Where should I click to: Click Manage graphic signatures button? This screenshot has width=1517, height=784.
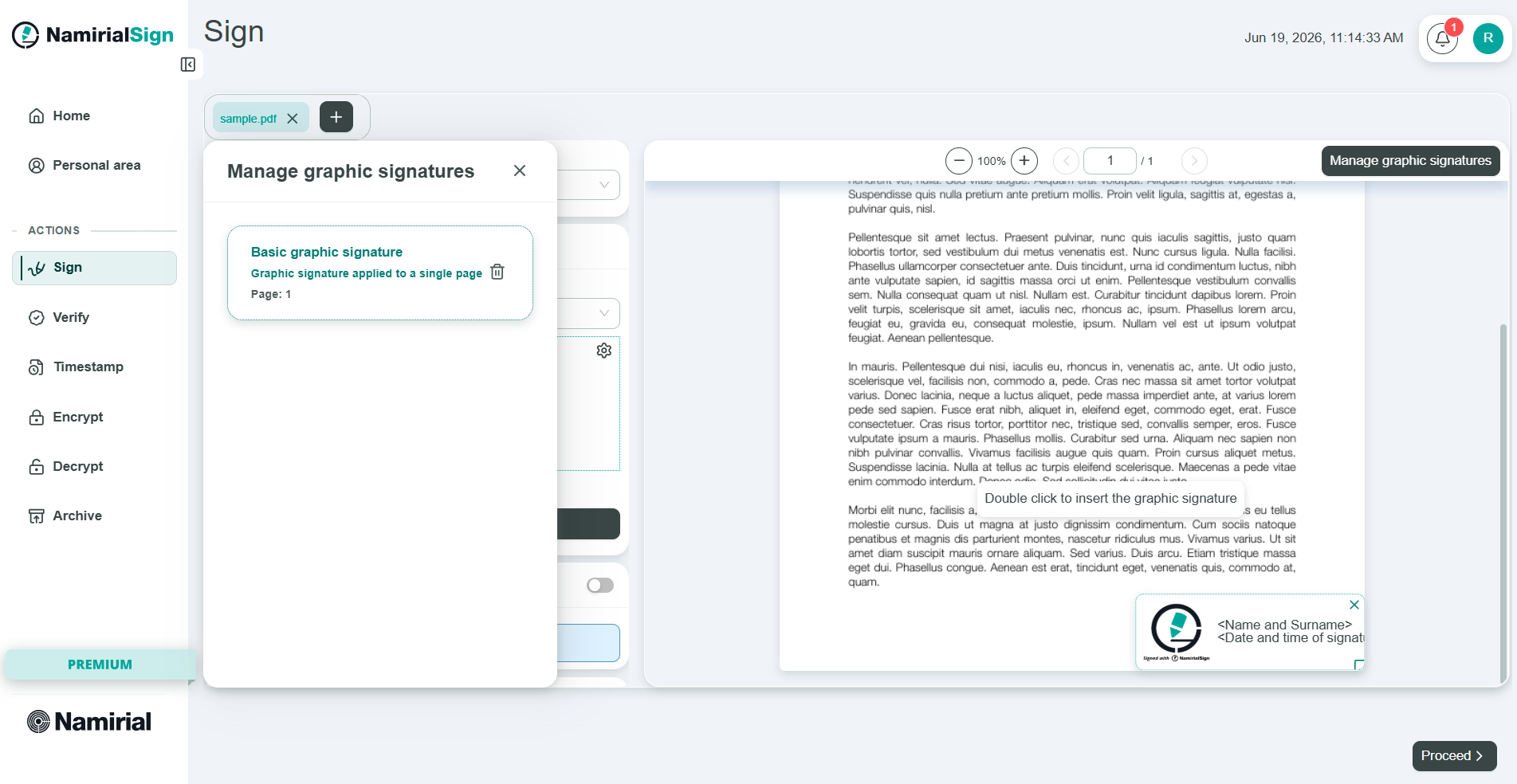[x=1410, y=161]
